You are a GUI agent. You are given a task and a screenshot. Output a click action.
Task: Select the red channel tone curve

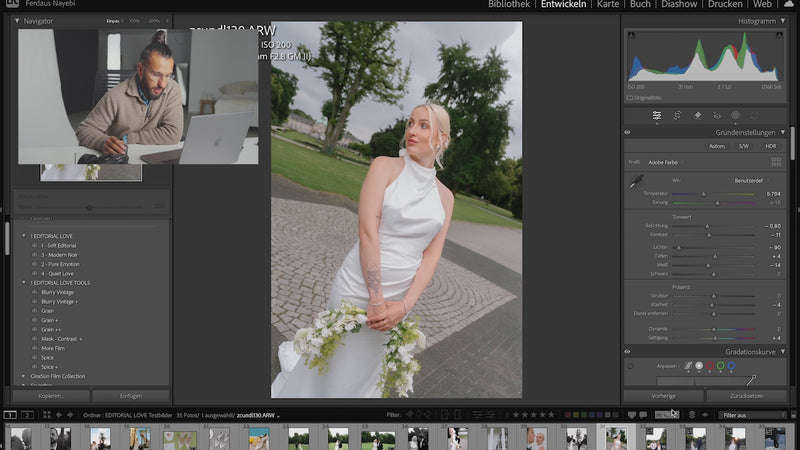click(x=709, y=366)
